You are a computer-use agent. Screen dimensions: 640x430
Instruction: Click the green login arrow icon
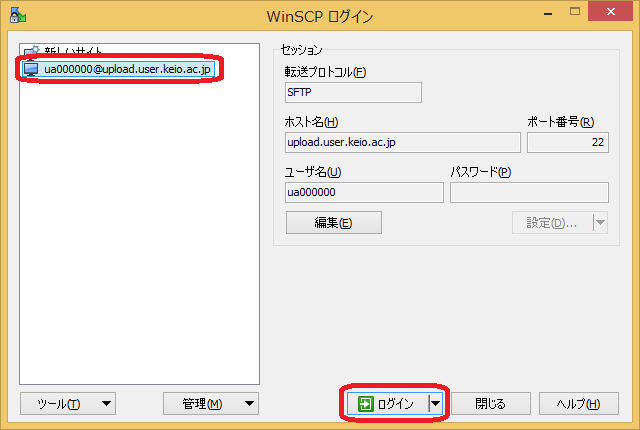pyautogui.click(x=366, y=404)
